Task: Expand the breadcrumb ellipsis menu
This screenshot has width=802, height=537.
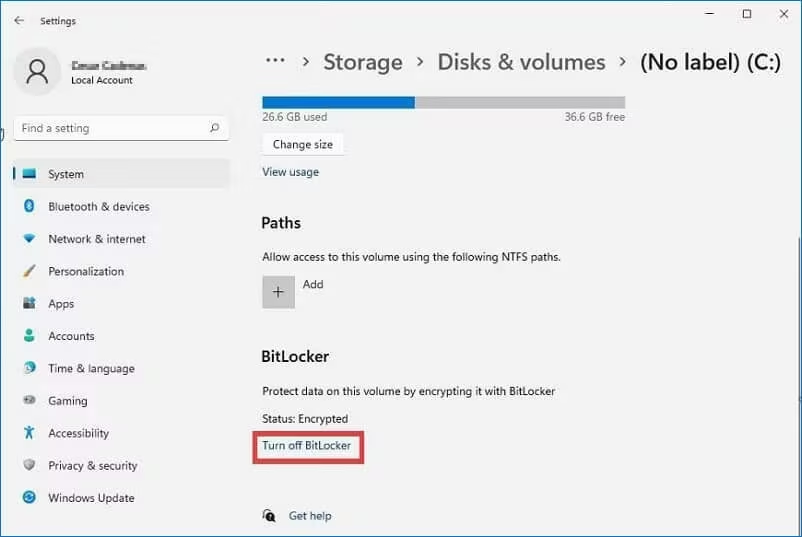Action: 275,61
